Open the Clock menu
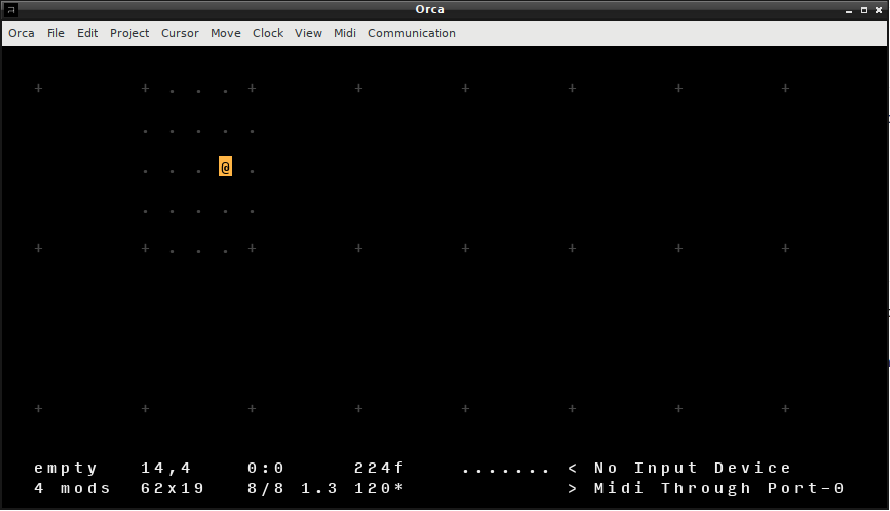The image size is (890, 511). [x=268, y=33]
